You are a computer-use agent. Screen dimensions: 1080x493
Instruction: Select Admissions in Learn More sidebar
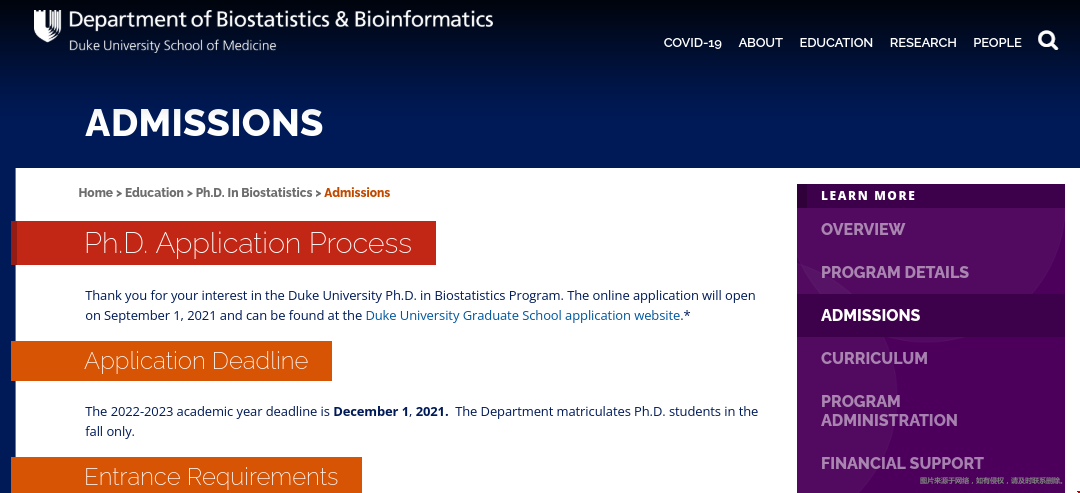coord(870,316)
